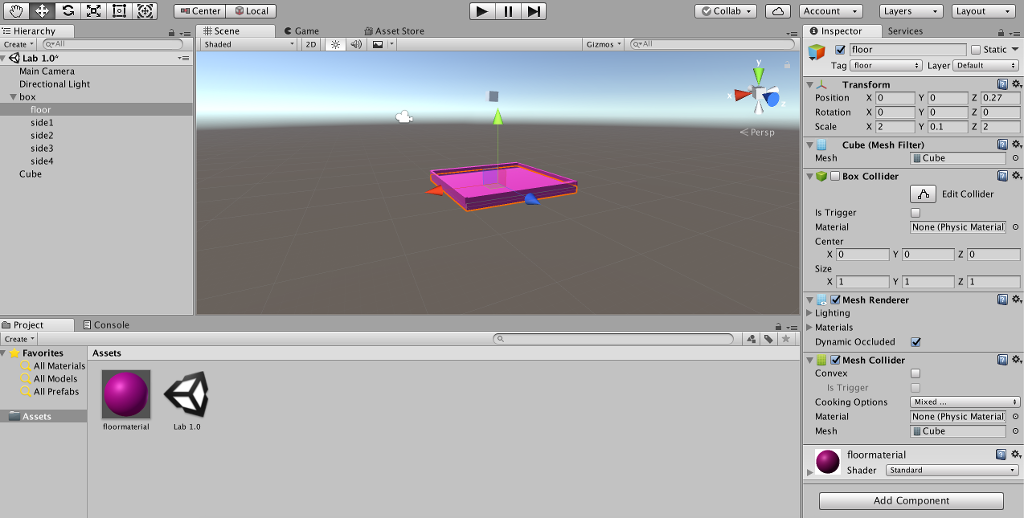
Task: Select the Rotate tool
Action: (x=68, y=11)
